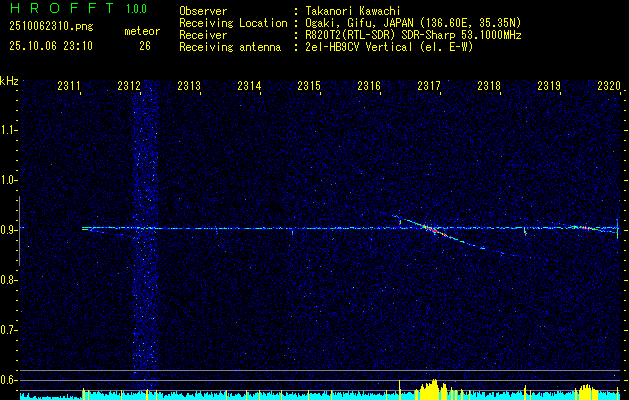The width and height of the screenshot is (629, 400).
Task: Click the kHz axis unit label
Action: tap(9, 81)
